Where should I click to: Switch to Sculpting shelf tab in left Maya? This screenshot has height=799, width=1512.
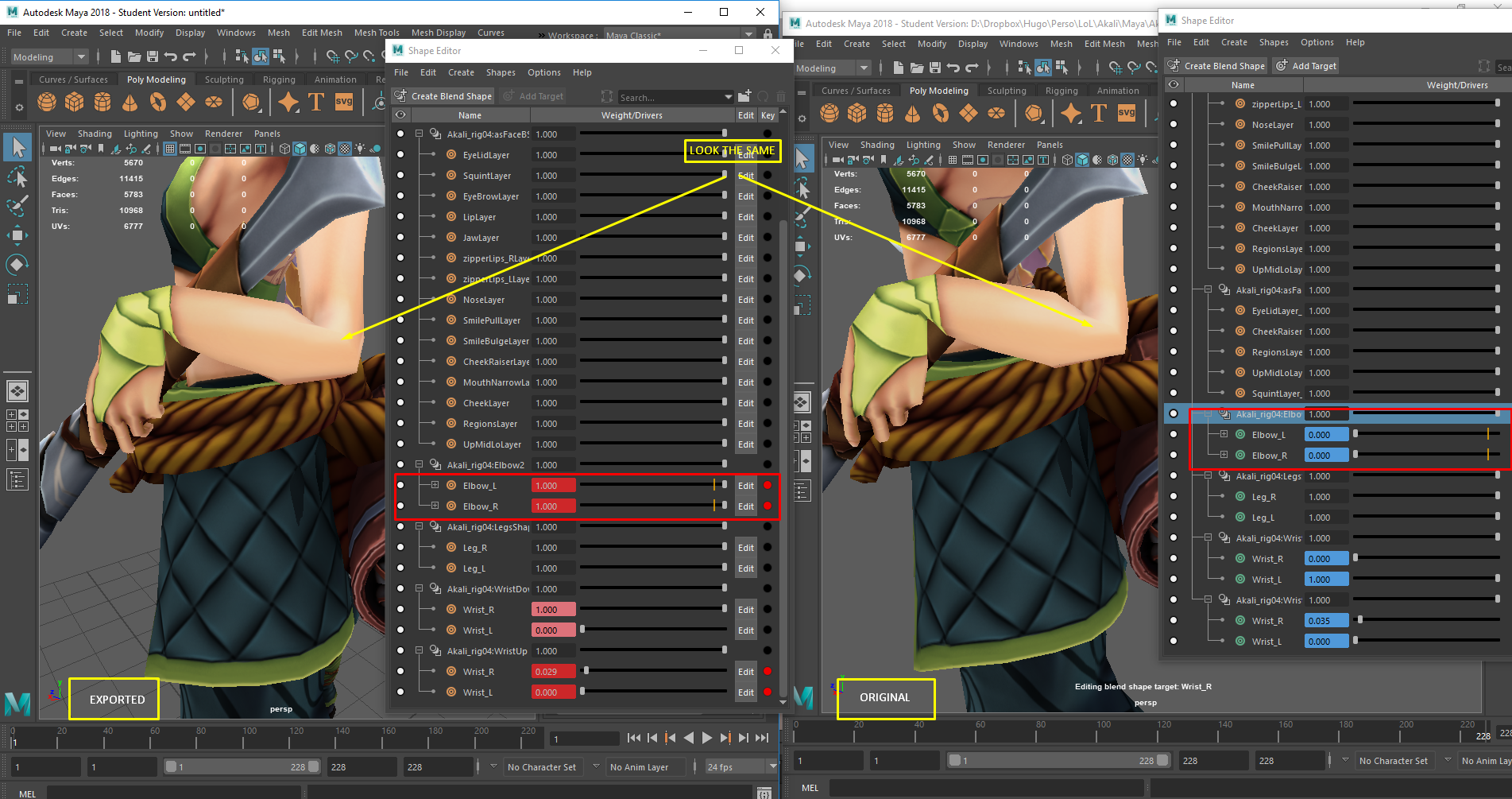[x=224, y=80]
